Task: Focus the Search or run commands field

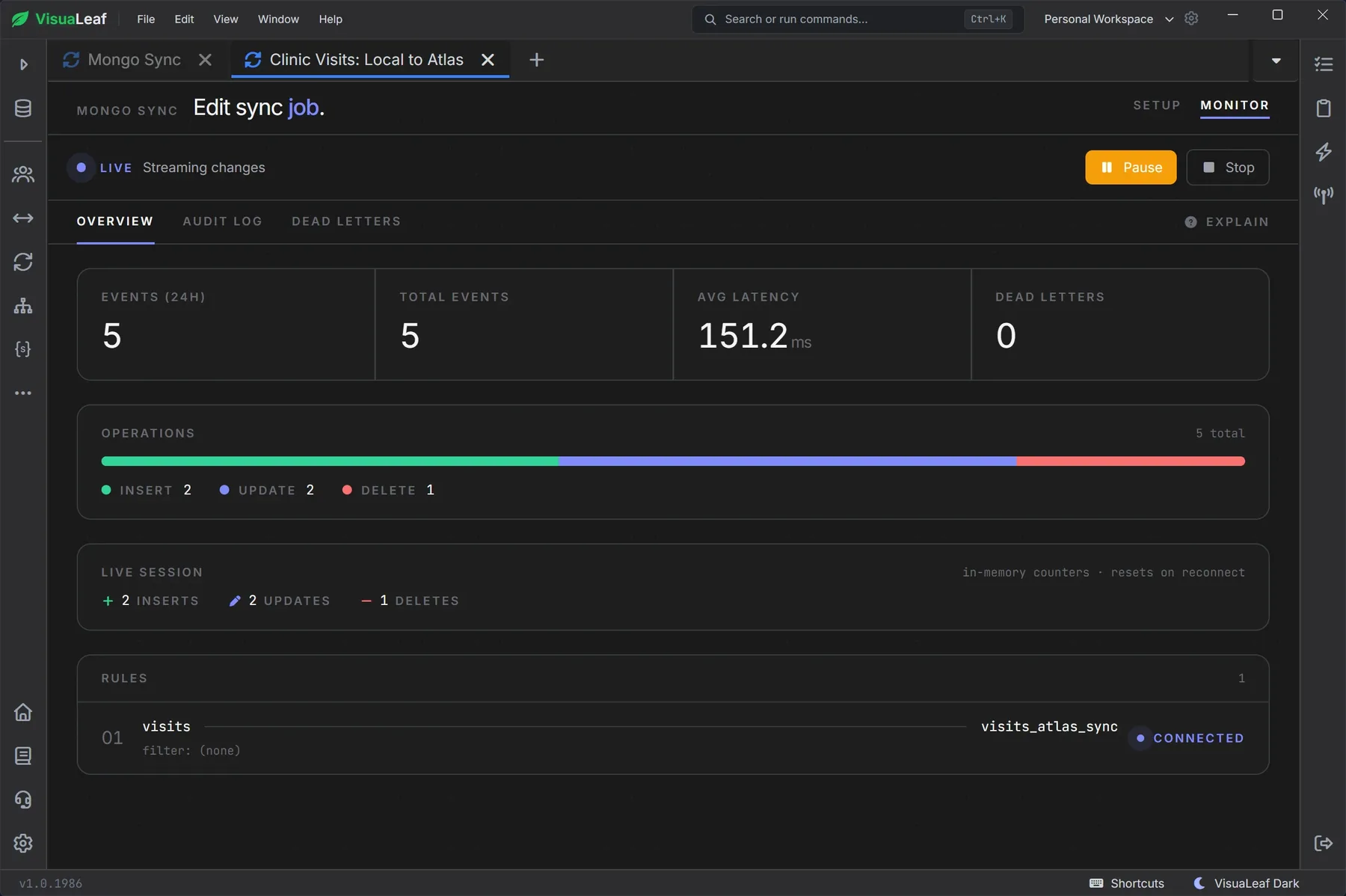Action: [x=858, y=19]
